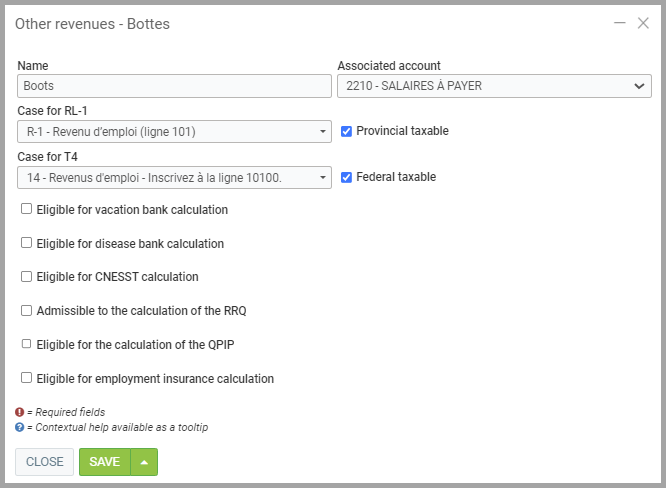Viewport: 666px width, 488px height.
Task: Close the Other revenues dialog with X
Action: tap(643, 23)
